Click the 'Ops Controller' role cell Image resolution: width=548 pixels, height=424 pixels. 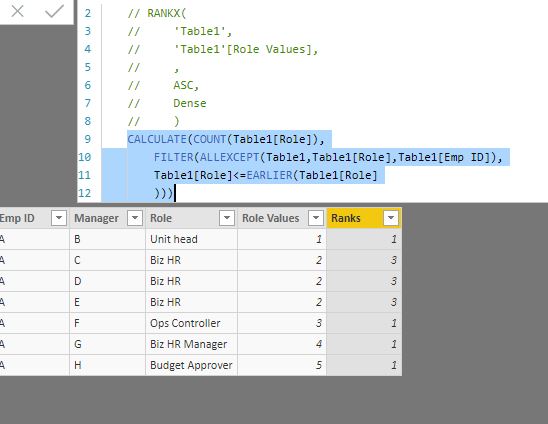[191, 323]
